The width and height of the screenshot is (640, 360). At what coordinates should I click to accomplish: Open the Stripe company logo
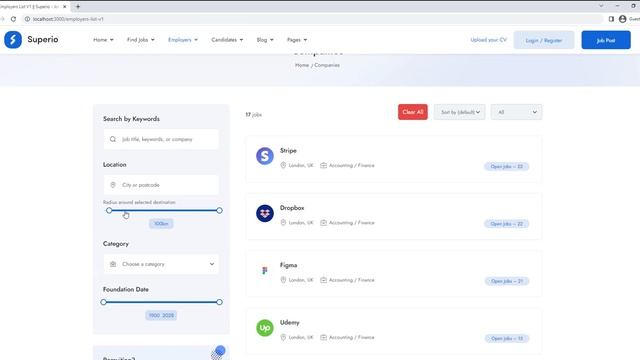pos(265,156)
